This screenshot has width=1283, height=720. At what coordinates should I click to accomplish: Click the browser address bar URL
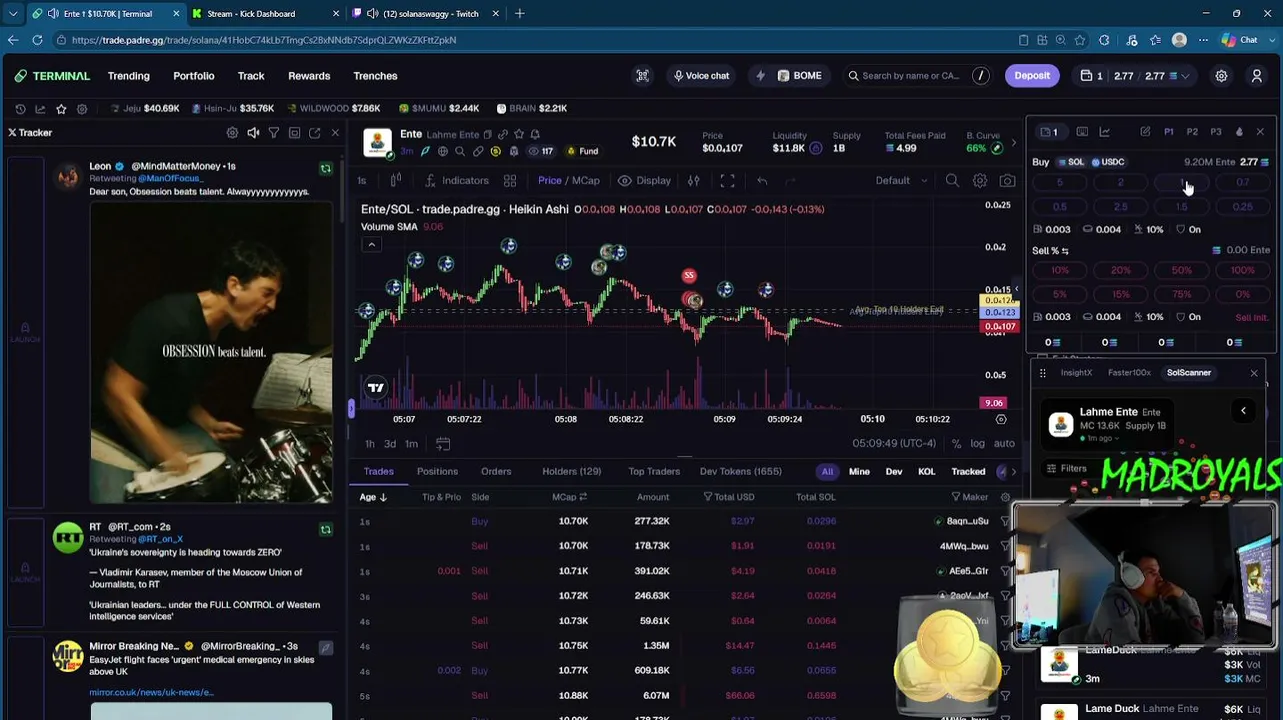click(x=264, y=40)
